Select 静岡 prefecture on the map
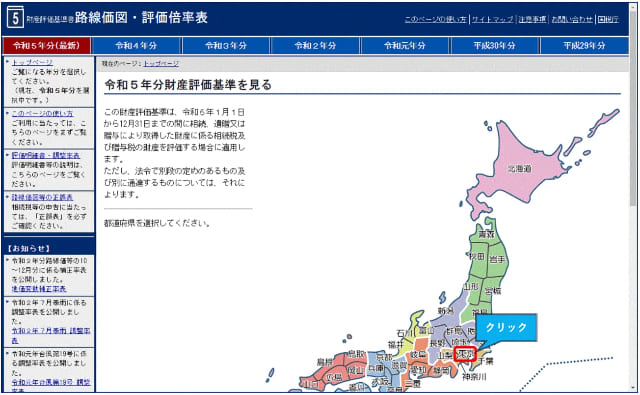 click(441, 371)
